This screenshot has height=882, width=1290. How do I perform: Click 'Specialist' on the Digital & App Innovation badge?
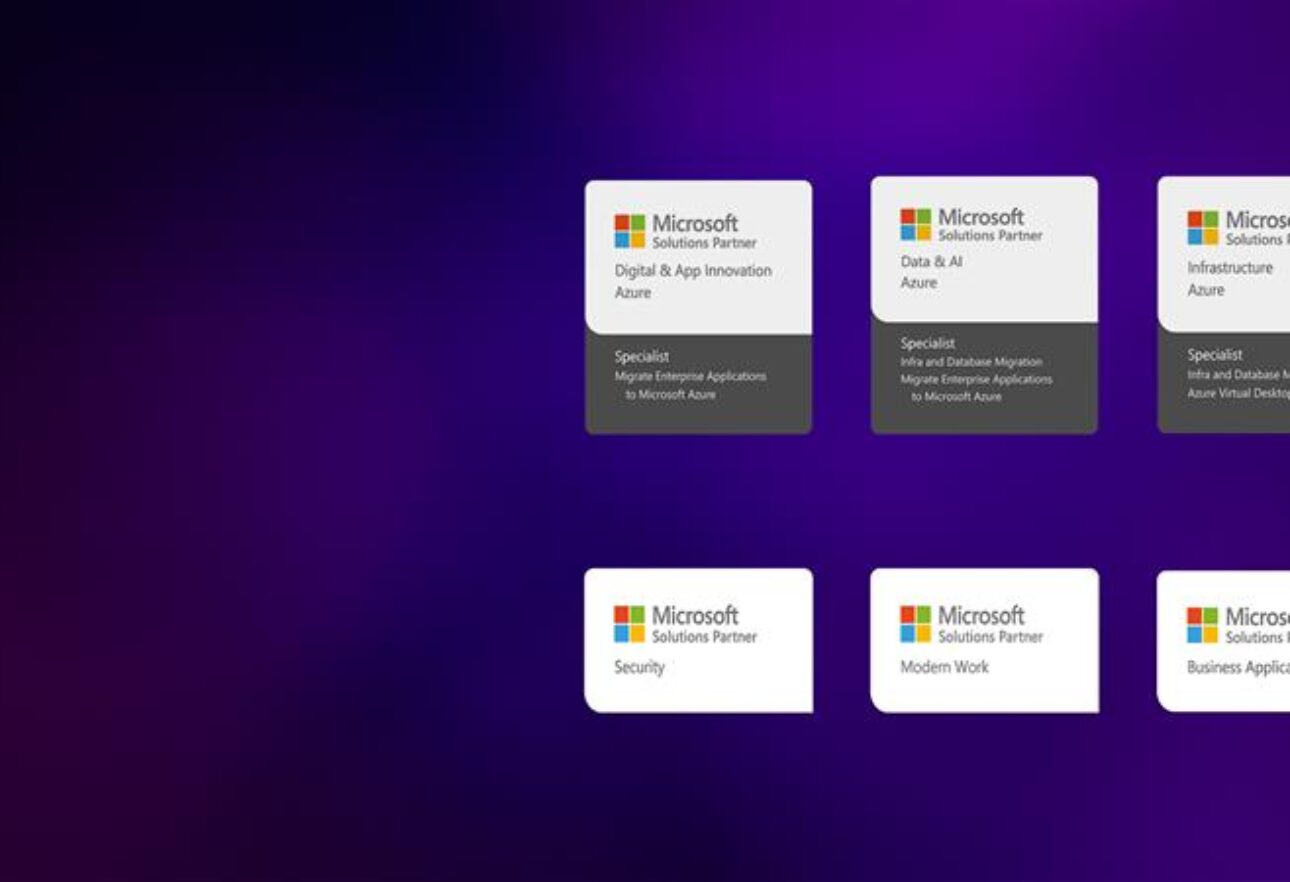pos(642,356)
